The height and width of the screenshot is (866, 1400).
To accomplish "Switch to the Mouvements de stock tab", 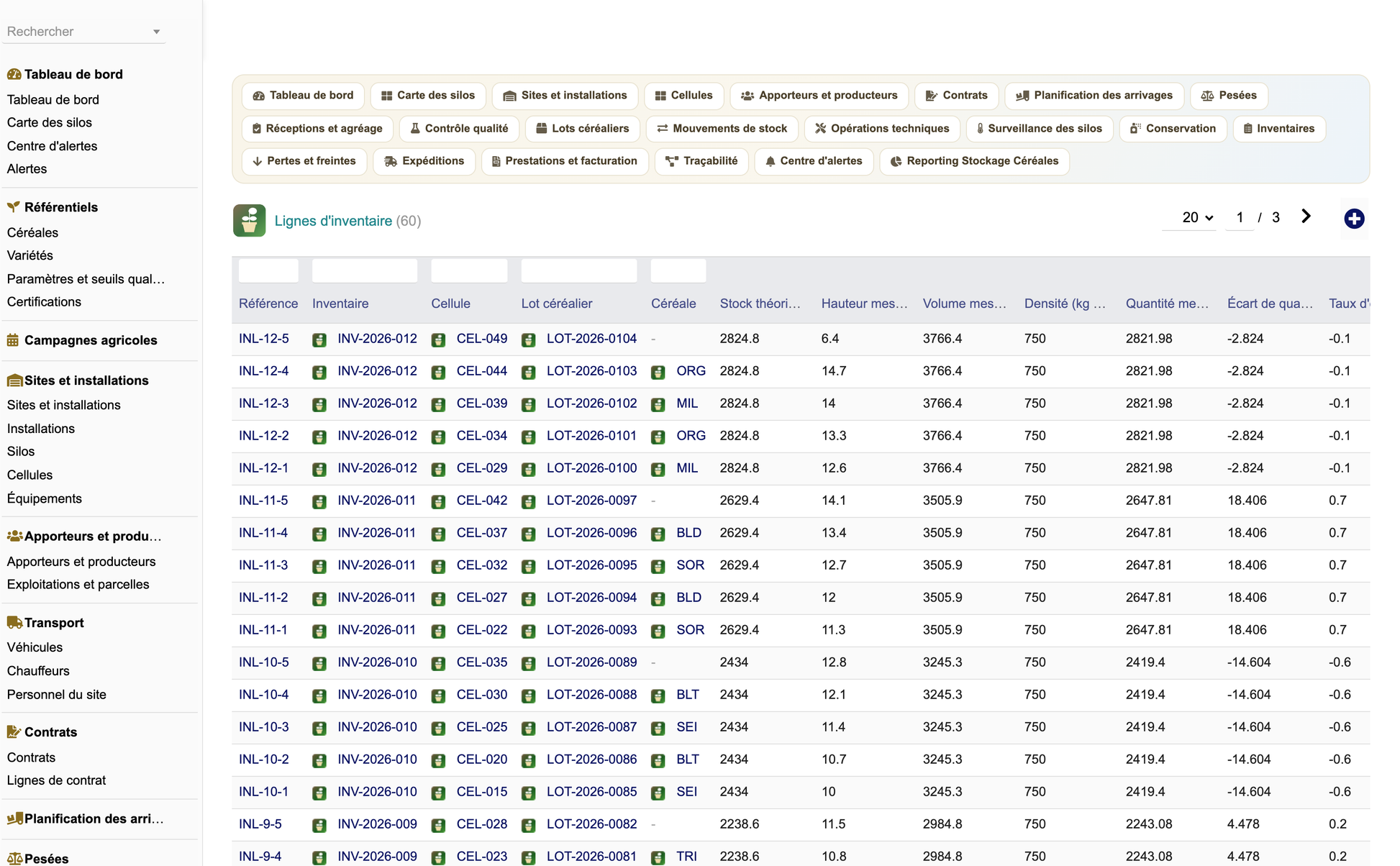I will (x=722, y=129).
